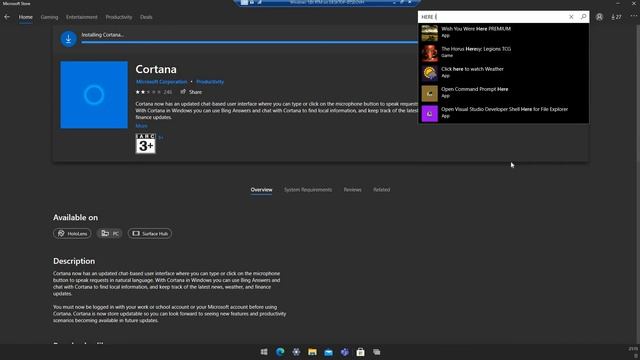Launch Microsoft Edge from taskbar

tap(280, 352)
